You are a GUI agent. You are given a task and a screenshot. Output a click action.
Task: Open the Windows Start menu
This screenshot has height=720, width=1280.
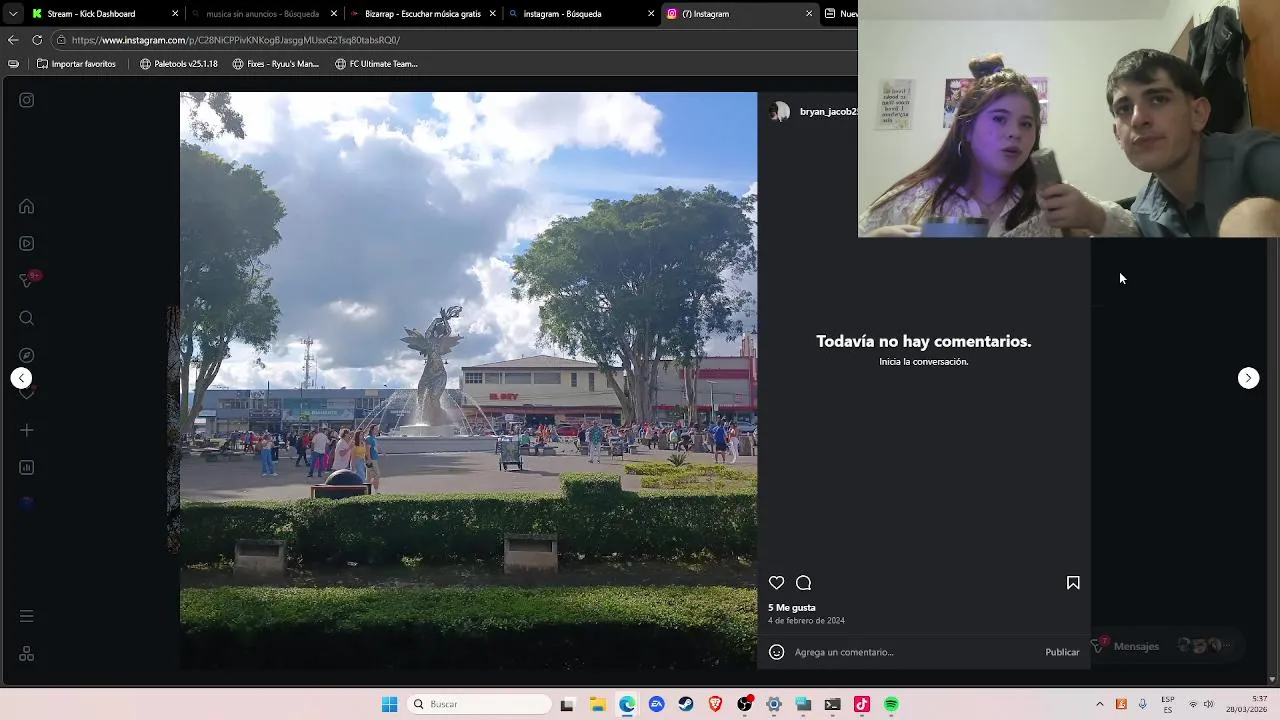(x=389, y=704)
